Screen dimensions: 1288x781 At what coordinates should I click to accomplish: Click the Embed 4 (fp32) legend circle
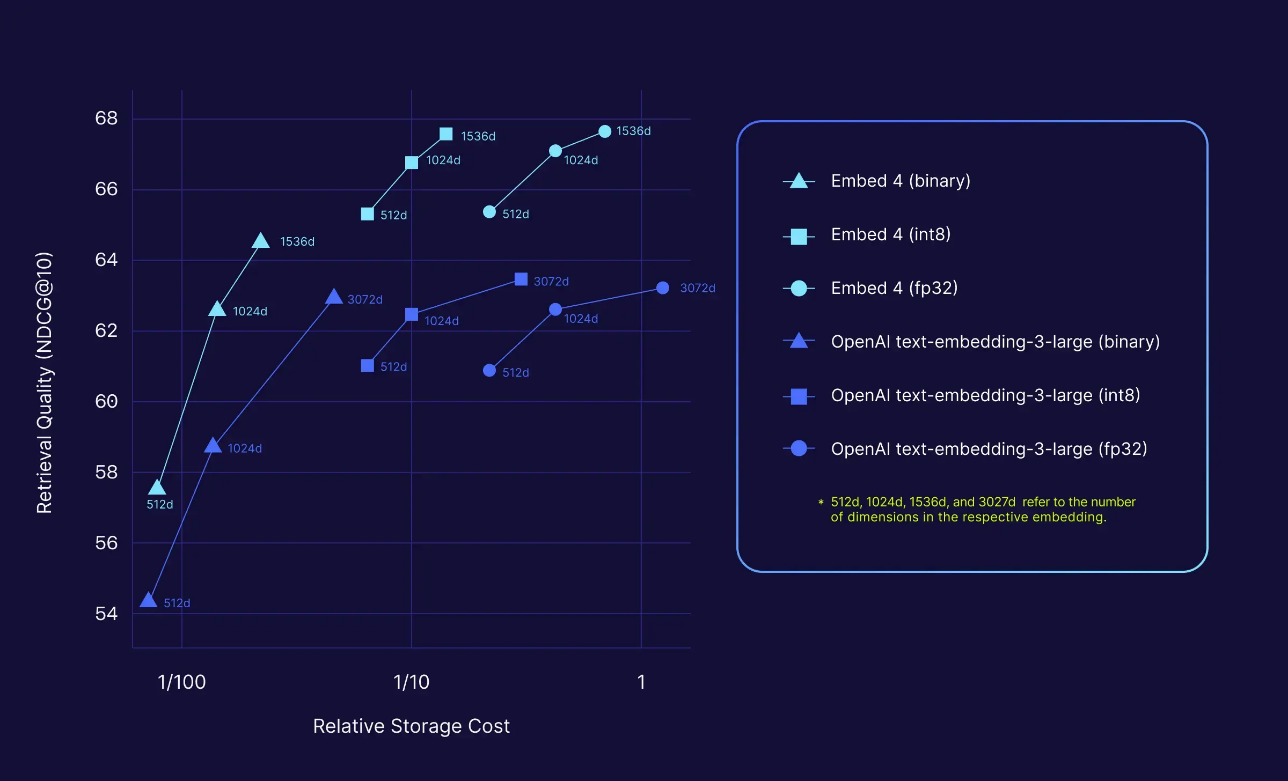pos(798,289)
